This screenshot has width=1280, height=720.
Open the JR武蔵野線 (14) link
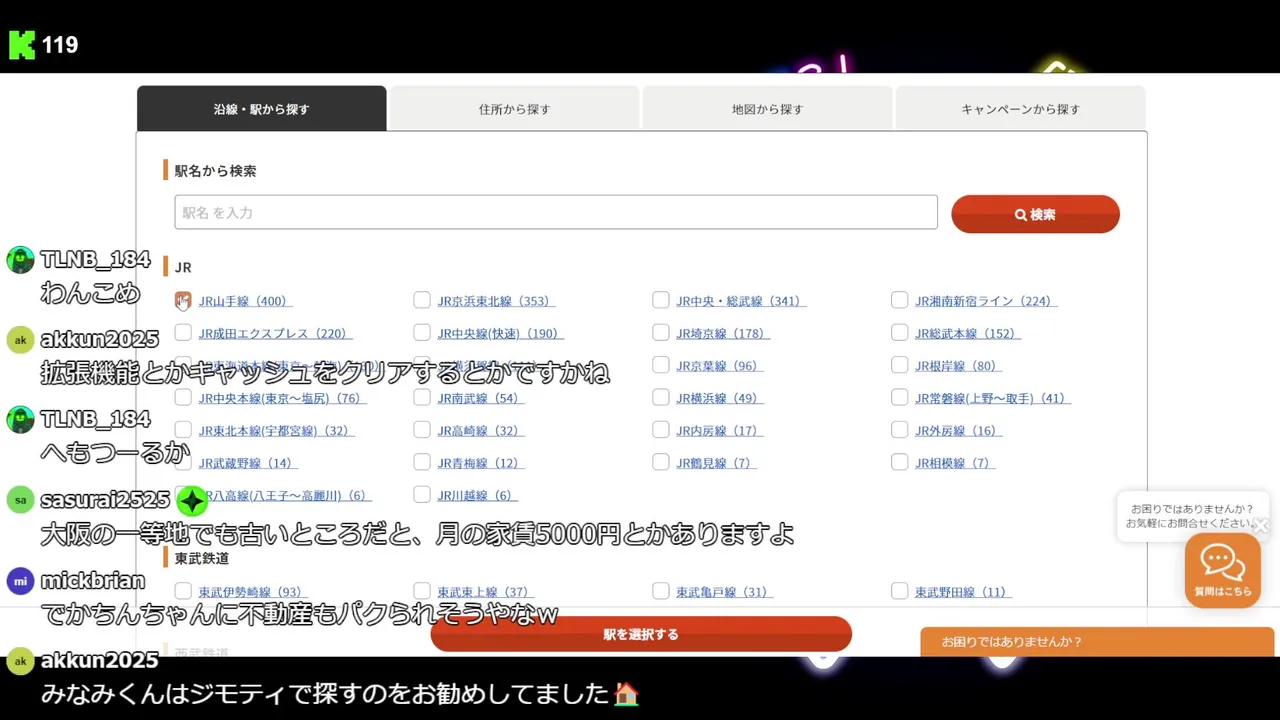tap(248, 463)
